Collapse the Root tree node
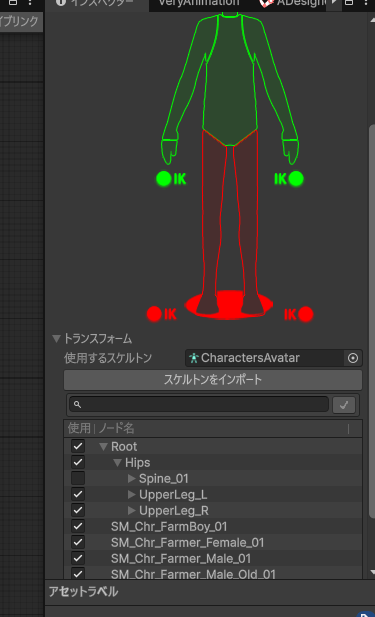Screen dimensions: 375x617 click(103, 447)
